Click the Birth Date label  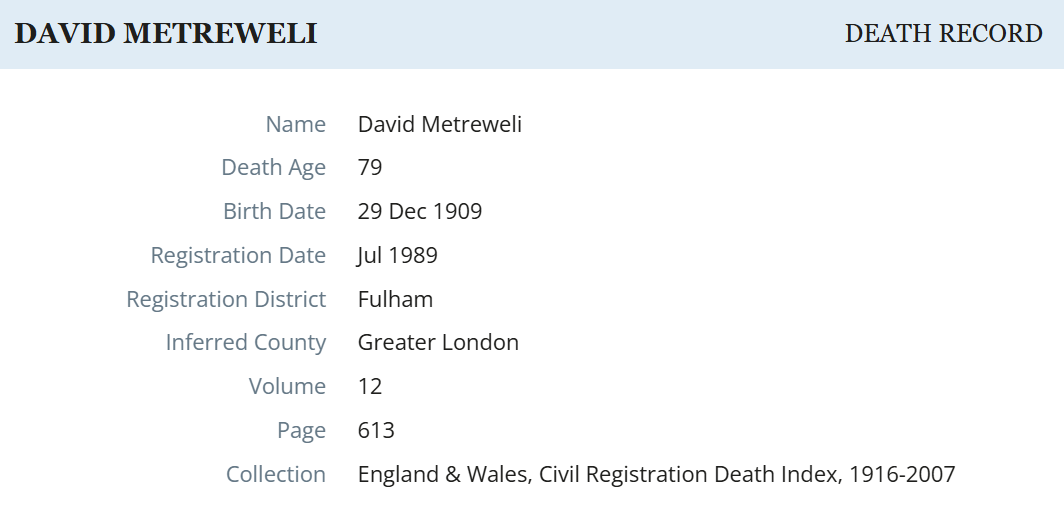(x=274, y=212)
